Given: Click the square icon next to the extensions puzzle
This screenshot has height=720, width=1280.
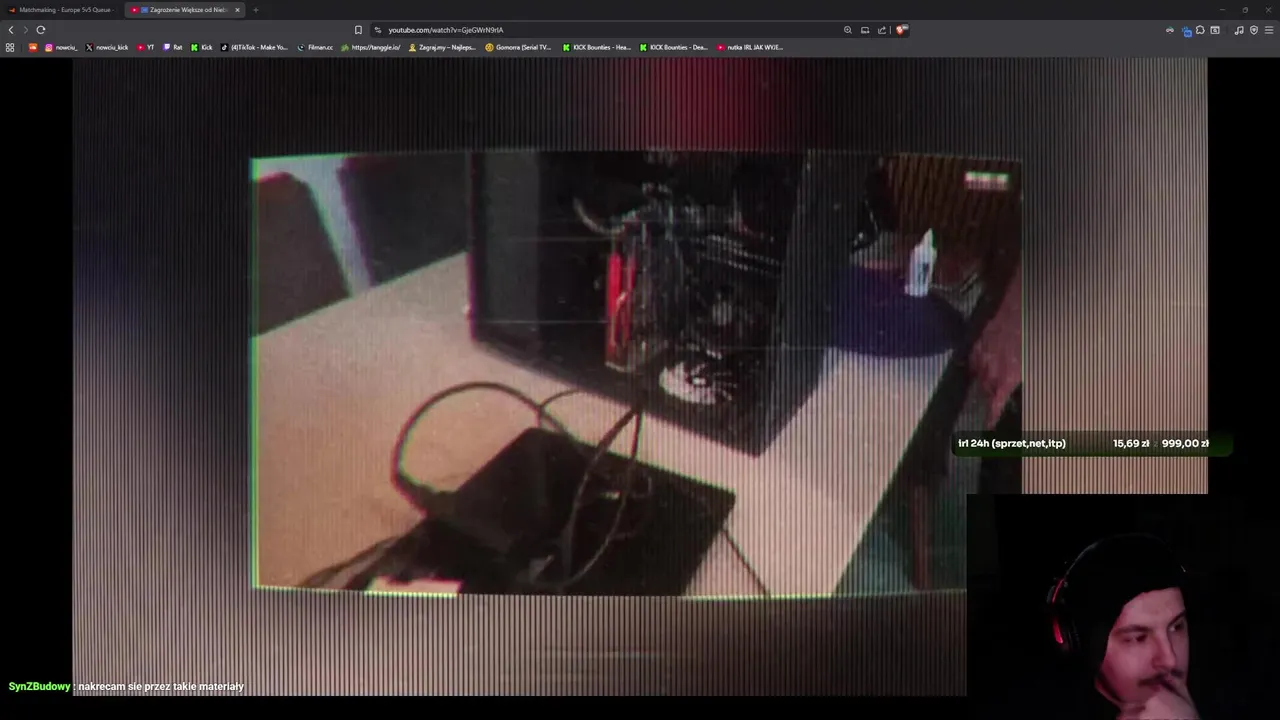Looking at the screenshot, I should (1215, 30).
